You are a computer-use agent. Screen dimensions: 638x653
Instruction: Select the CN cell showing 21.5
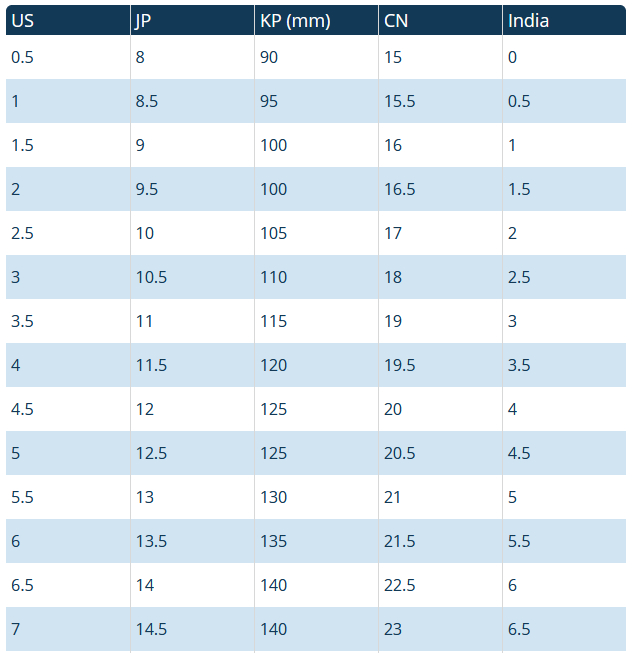(399, 541)
